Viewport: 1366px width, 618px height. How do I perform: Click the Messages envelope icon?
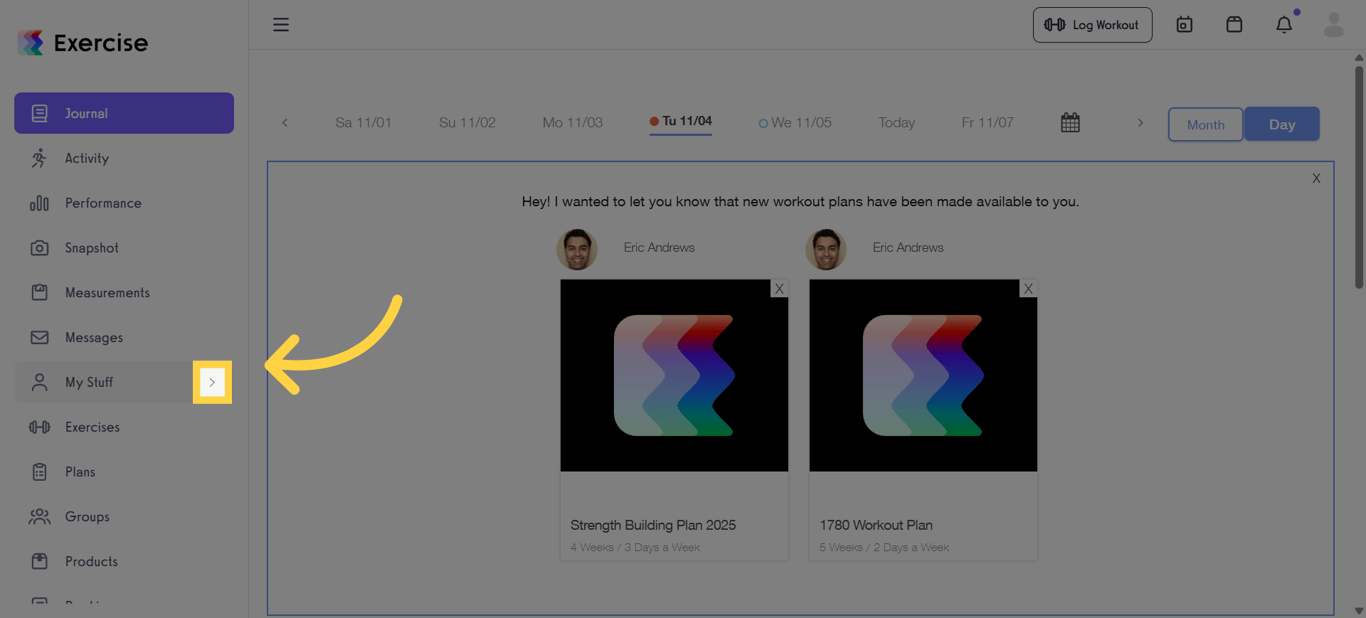pos(39,338)
